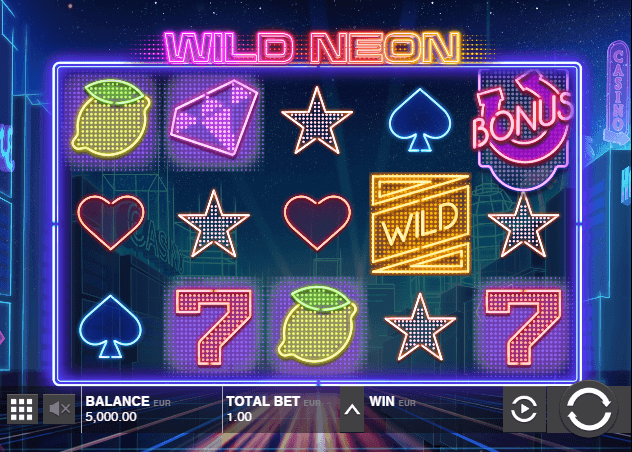Viewport: 632px width, 452px height.
Task: Click the top-left lemon symbol
Action: (111, 119)
